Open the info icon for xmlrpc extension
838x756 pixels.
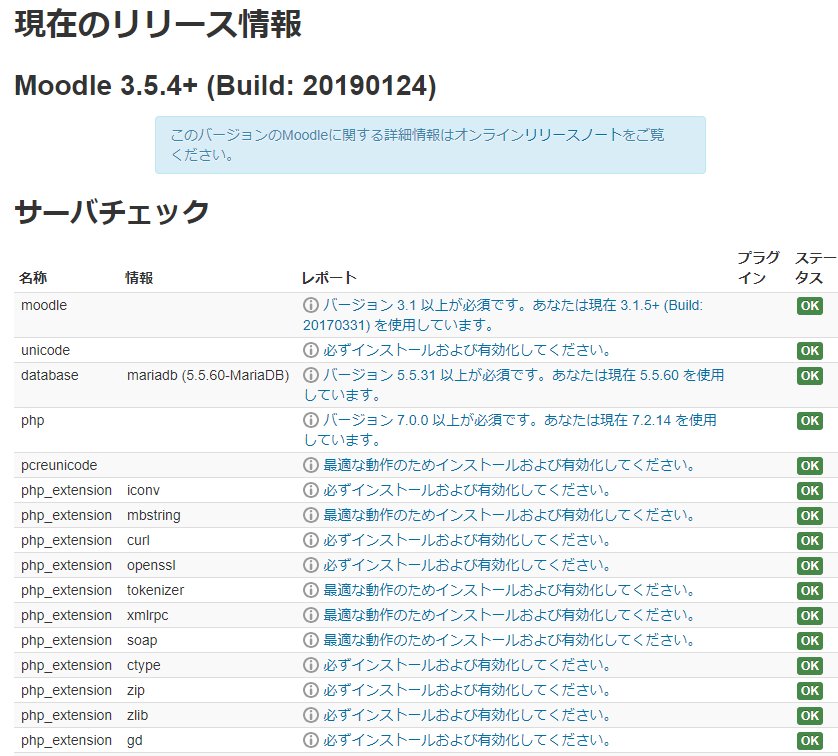[311, 615]
